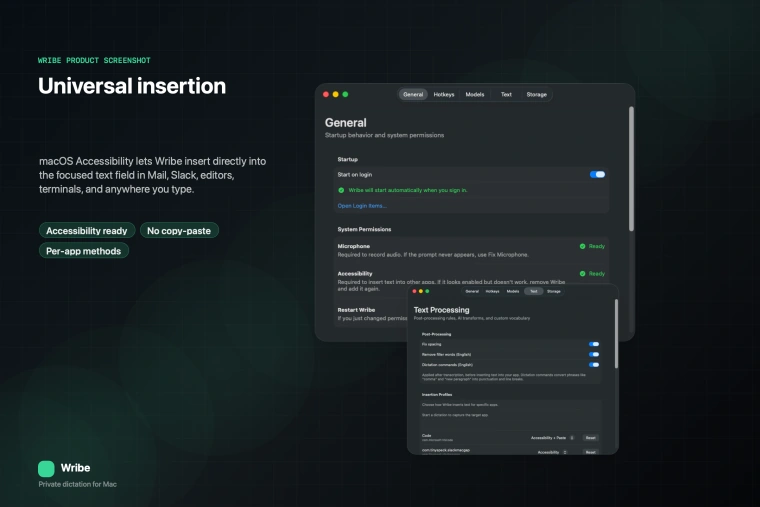Image resolution: width=760 pixels, height=507 pixels.
Task: Close the General settings window
Action: pyautogui.click(x=325, y=94)
